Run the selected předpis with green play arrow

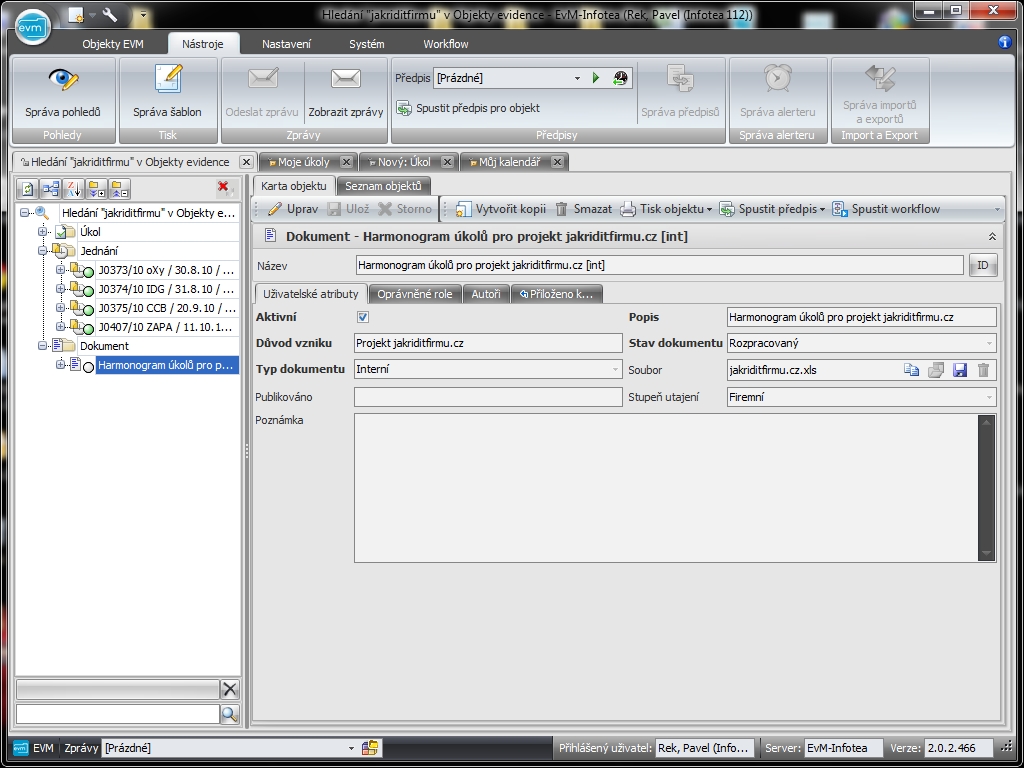click(x=596, y=78)
